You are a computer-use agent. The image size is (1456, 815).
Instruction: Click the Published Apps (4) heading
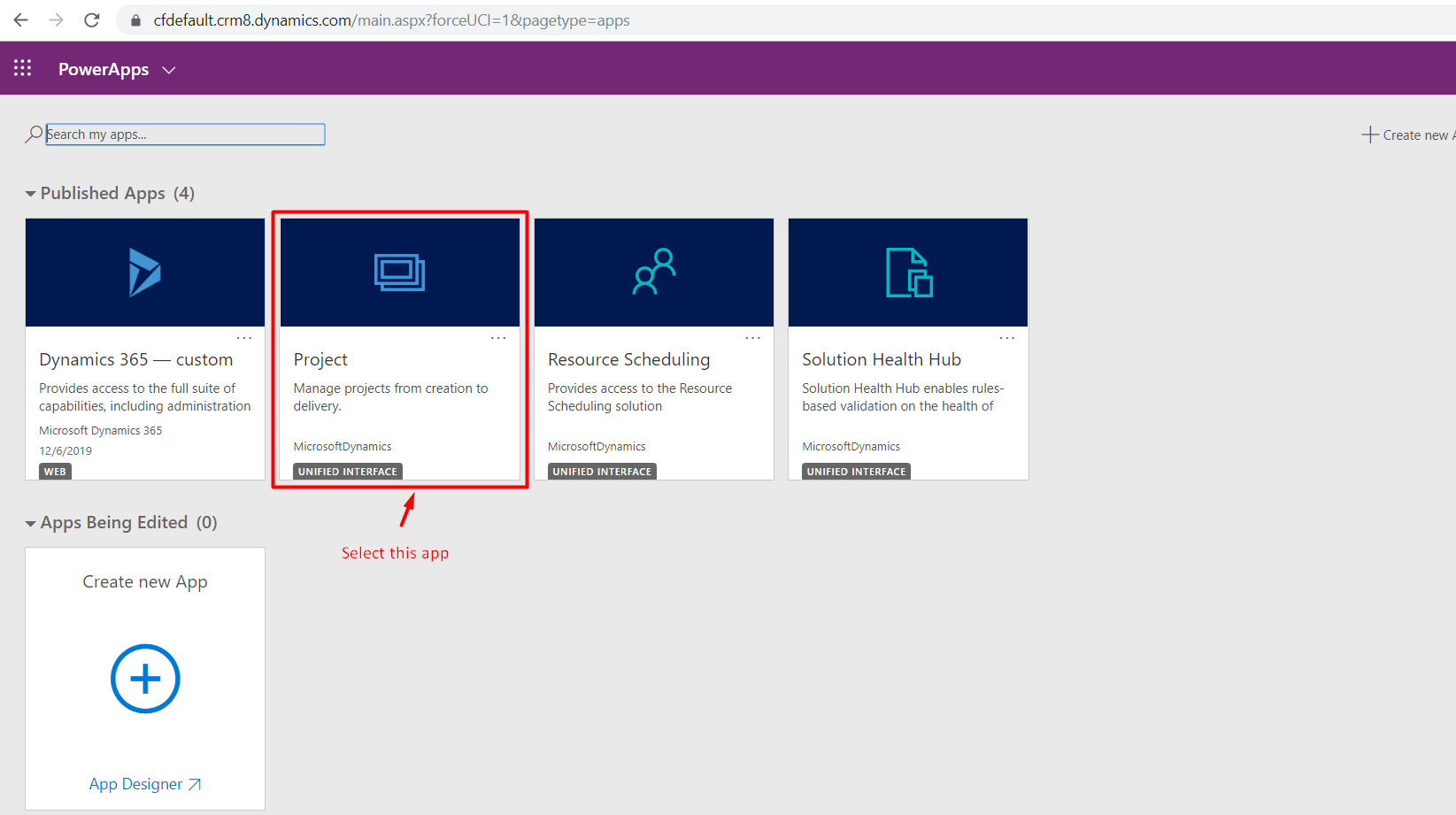(118, 194)
